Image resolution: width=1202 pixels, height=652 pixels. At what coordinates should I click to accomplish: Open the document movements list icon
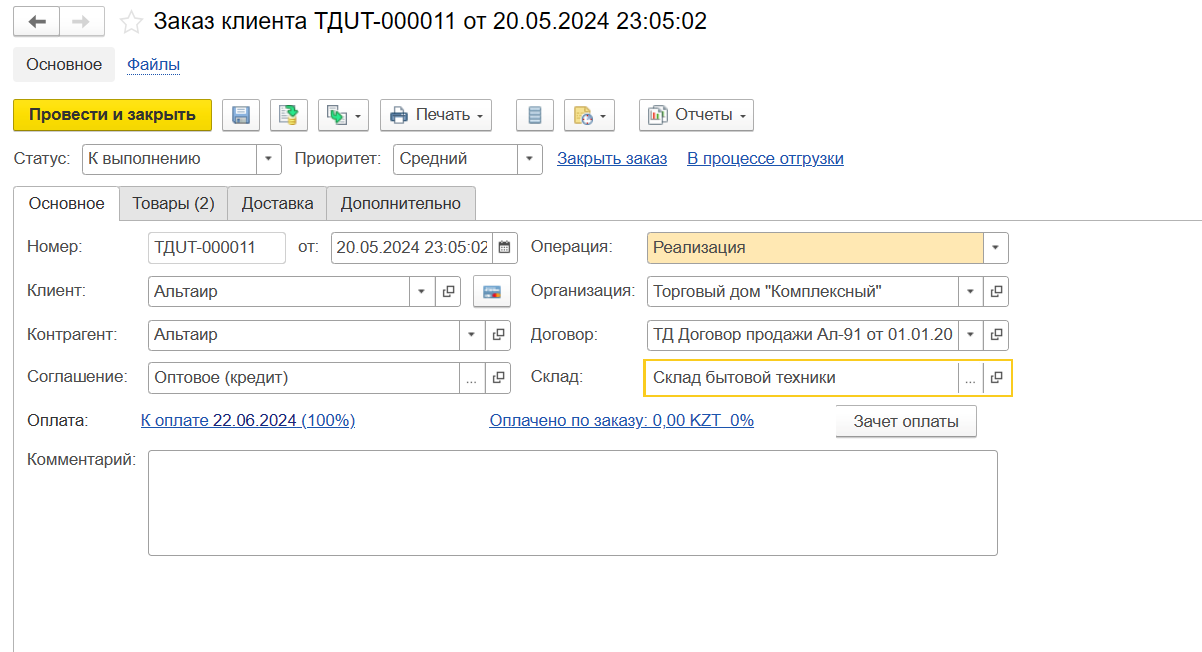pyautogui.click(x=535, y=115)
